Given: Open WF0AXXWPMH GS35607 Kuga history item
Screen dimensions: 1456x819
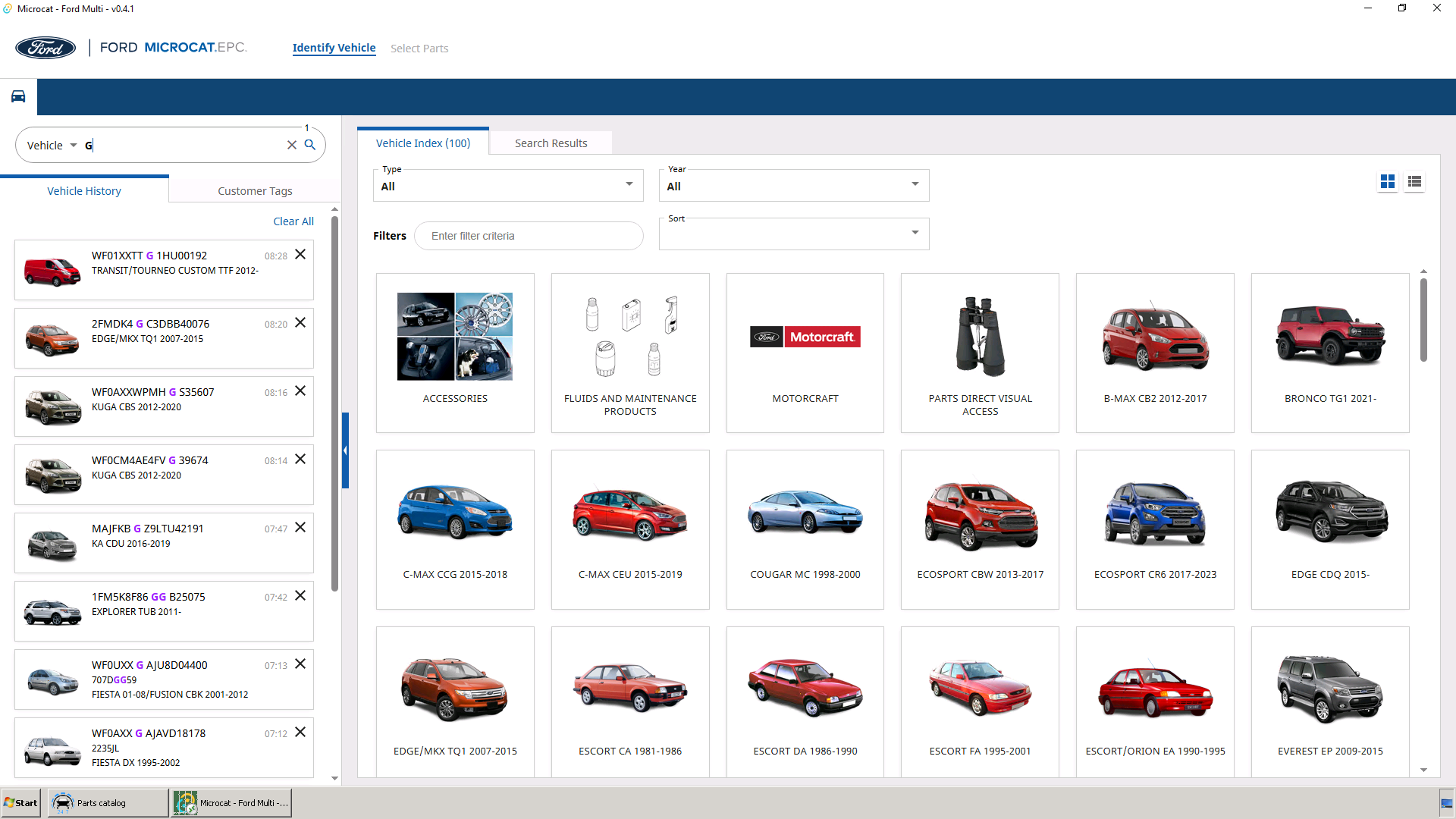Looking at the screenshot, I should click(164, 406).
